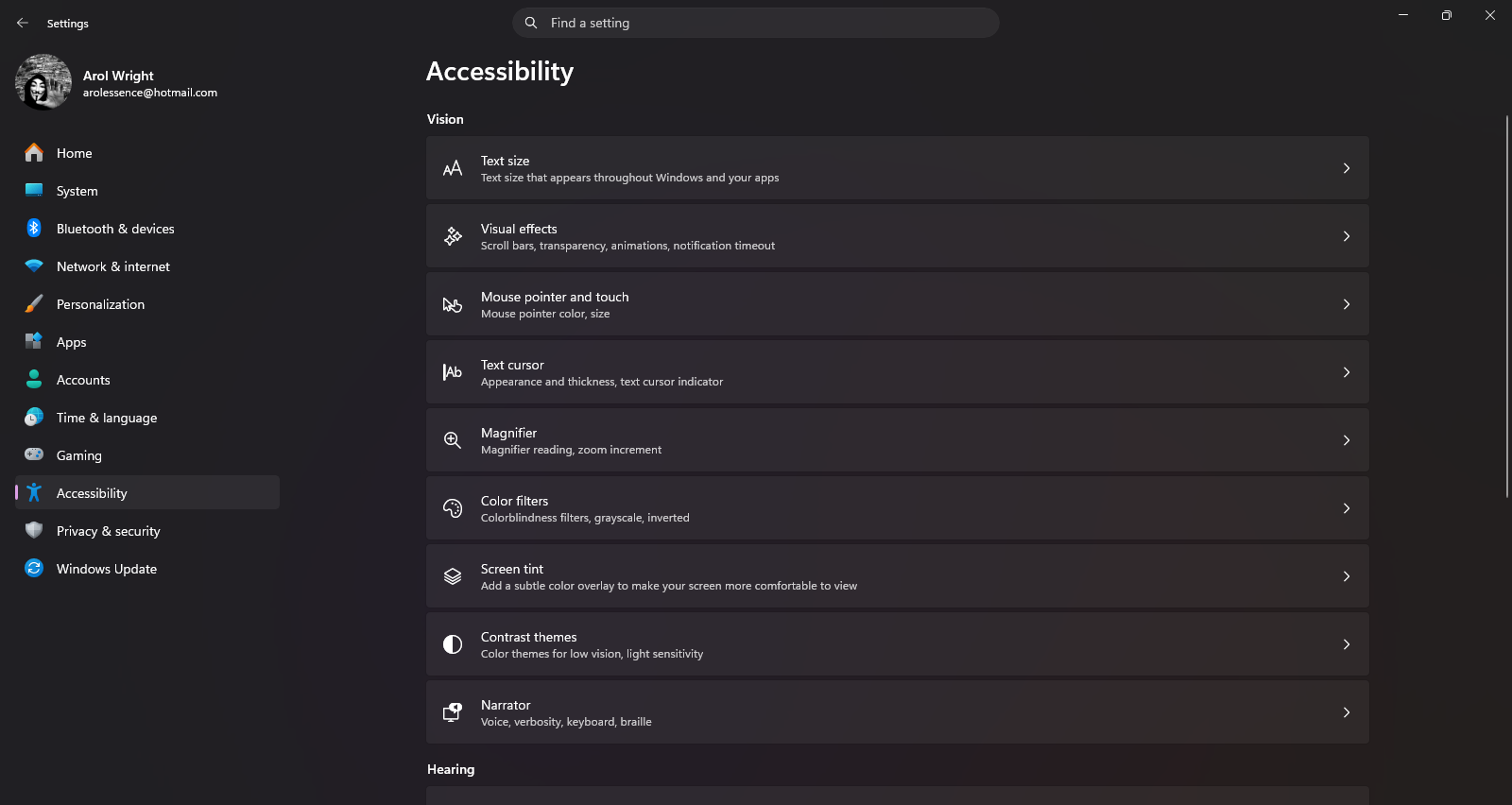Viewport: 1512px width, 805px height.
Task: Click the Mouse pointer and touch icon
Action: click(453, 304)
